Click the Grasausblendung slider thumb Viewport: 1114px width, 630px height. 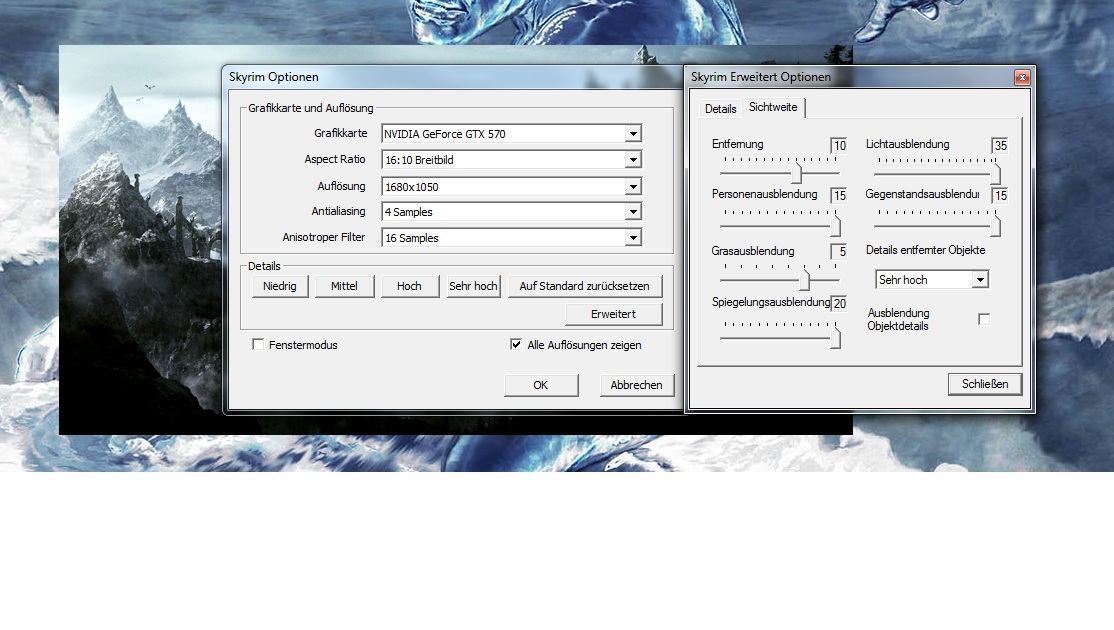tap(804, 280)
